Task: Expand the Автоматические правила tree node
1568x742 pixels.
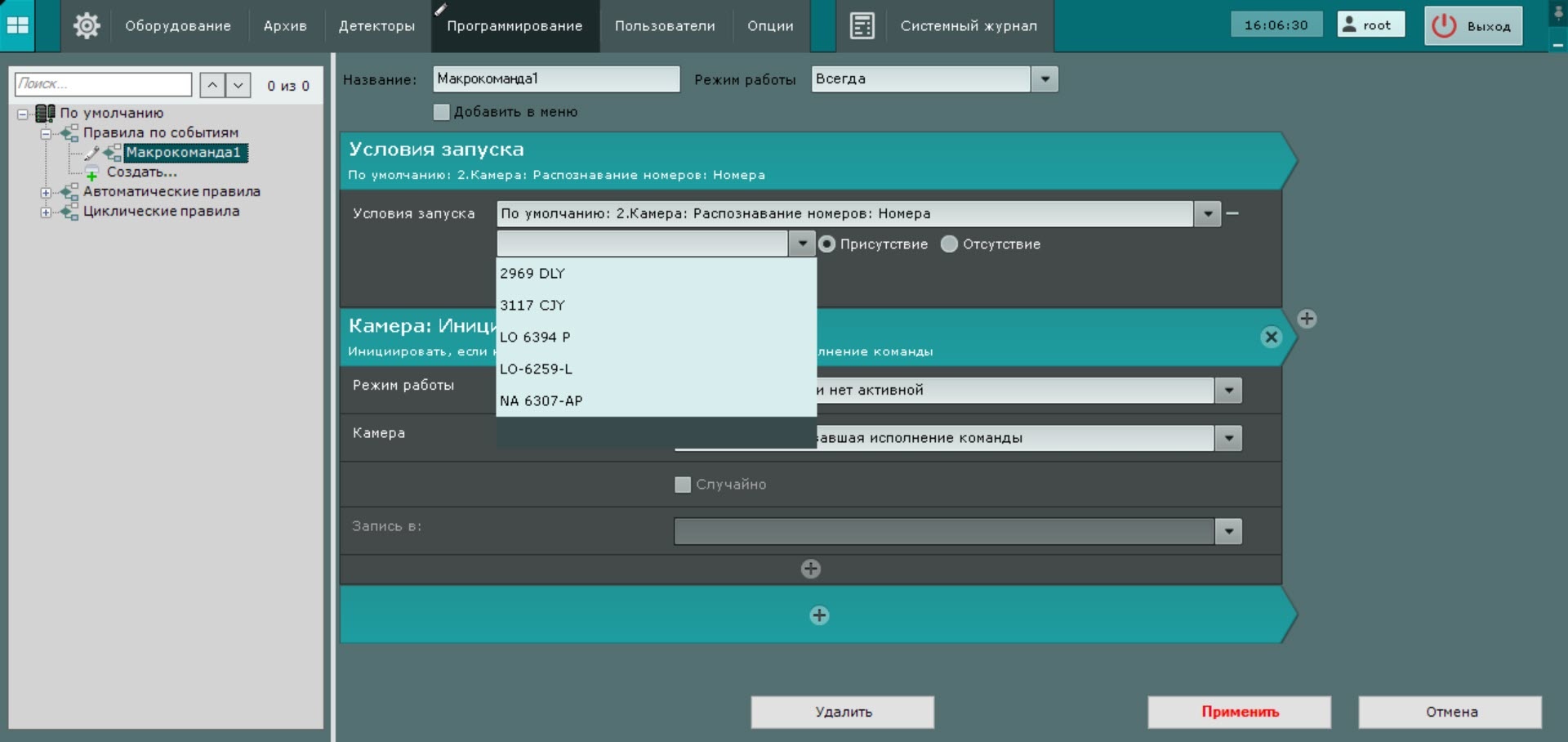Action: coord(46,193)
